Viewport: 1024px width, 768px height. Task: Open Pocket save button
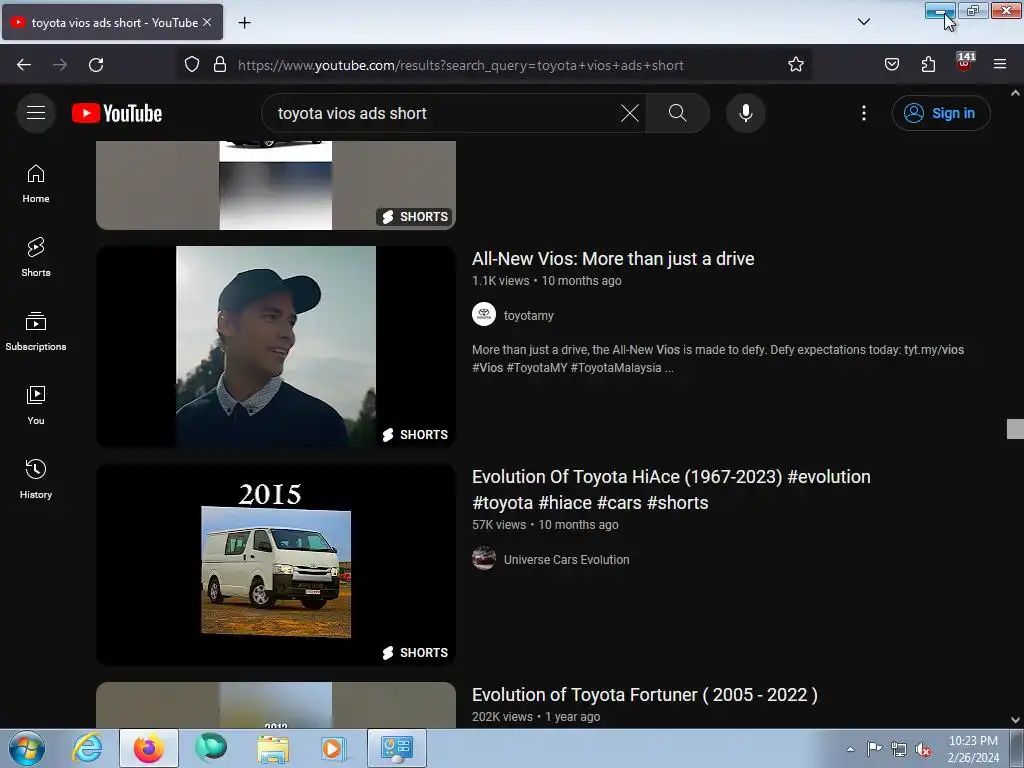891,65
